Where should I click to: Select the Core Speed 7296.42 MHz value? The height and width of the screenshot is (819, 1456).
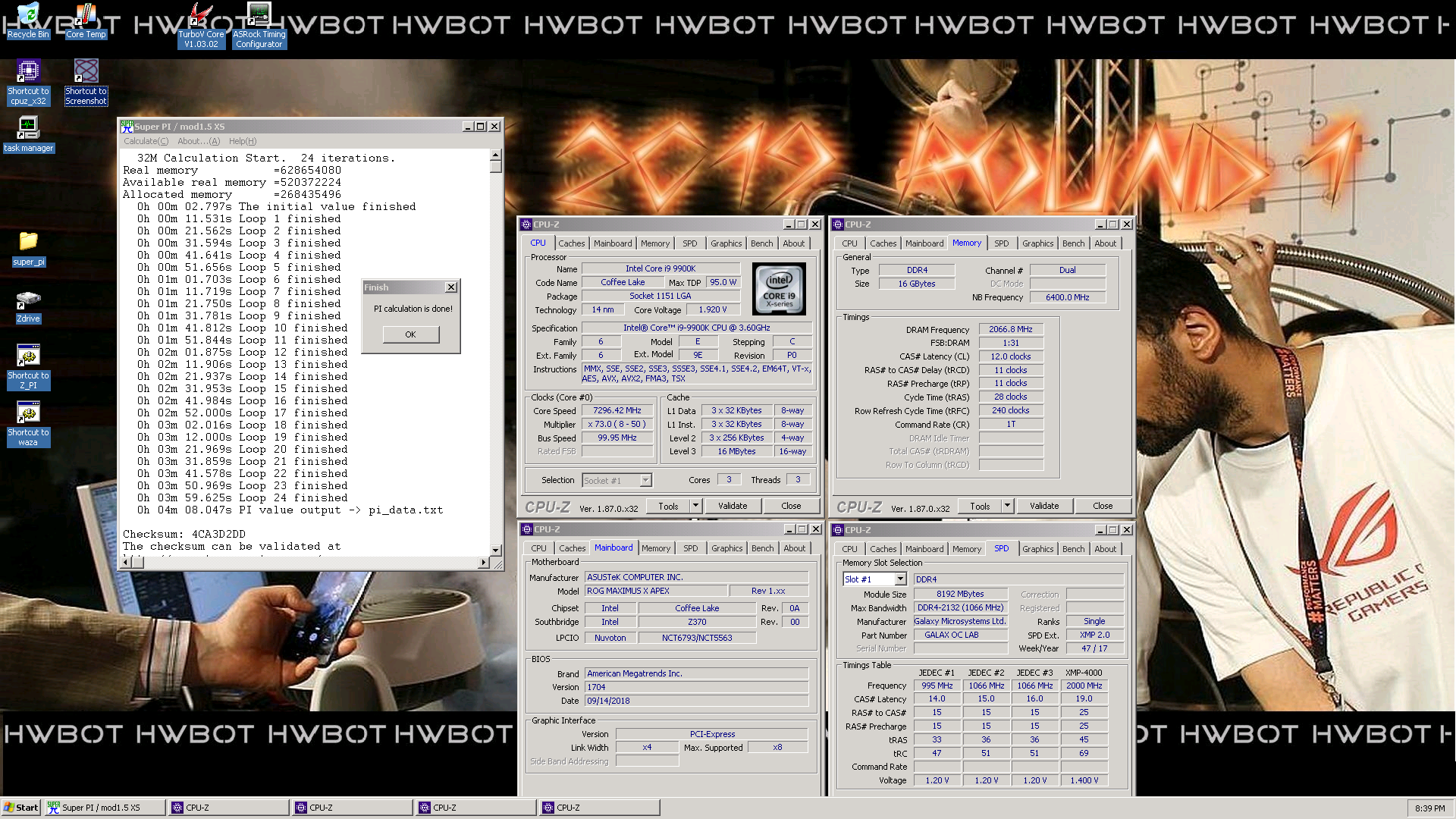[617, 410]
